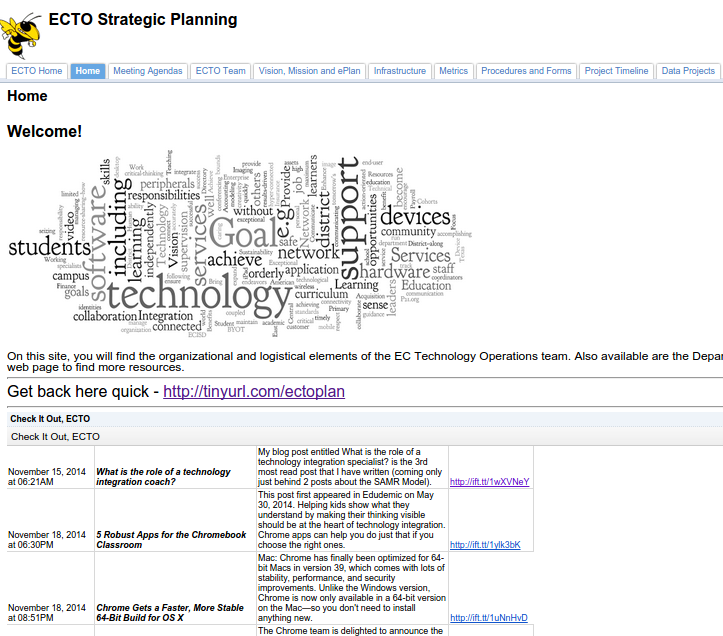
Task: Select the 5 Robust Apps for Chromebook title
Action: tap(171, 540)
